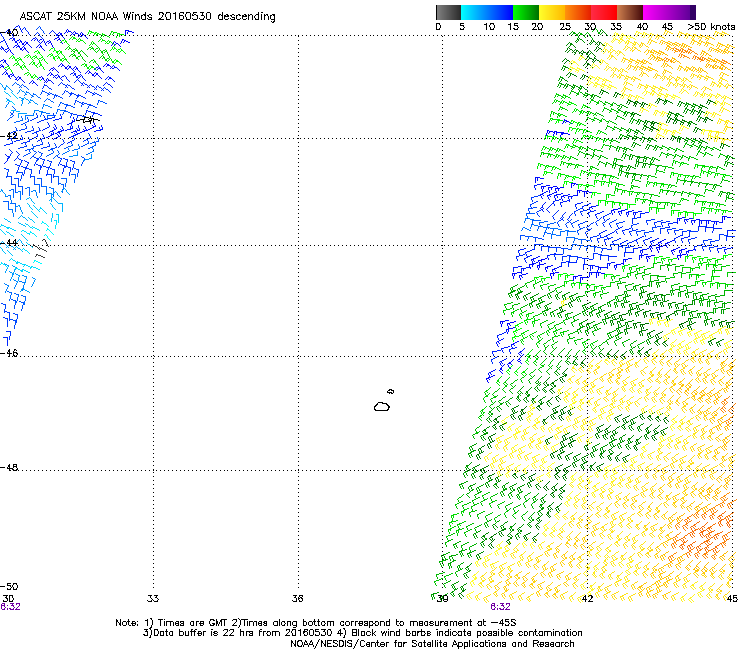Image resolution: width=740 pixels, height=650 pixels.
Task: Click the '10' label under the color bar
Action: pyautogui.click(x=489, y=27)
